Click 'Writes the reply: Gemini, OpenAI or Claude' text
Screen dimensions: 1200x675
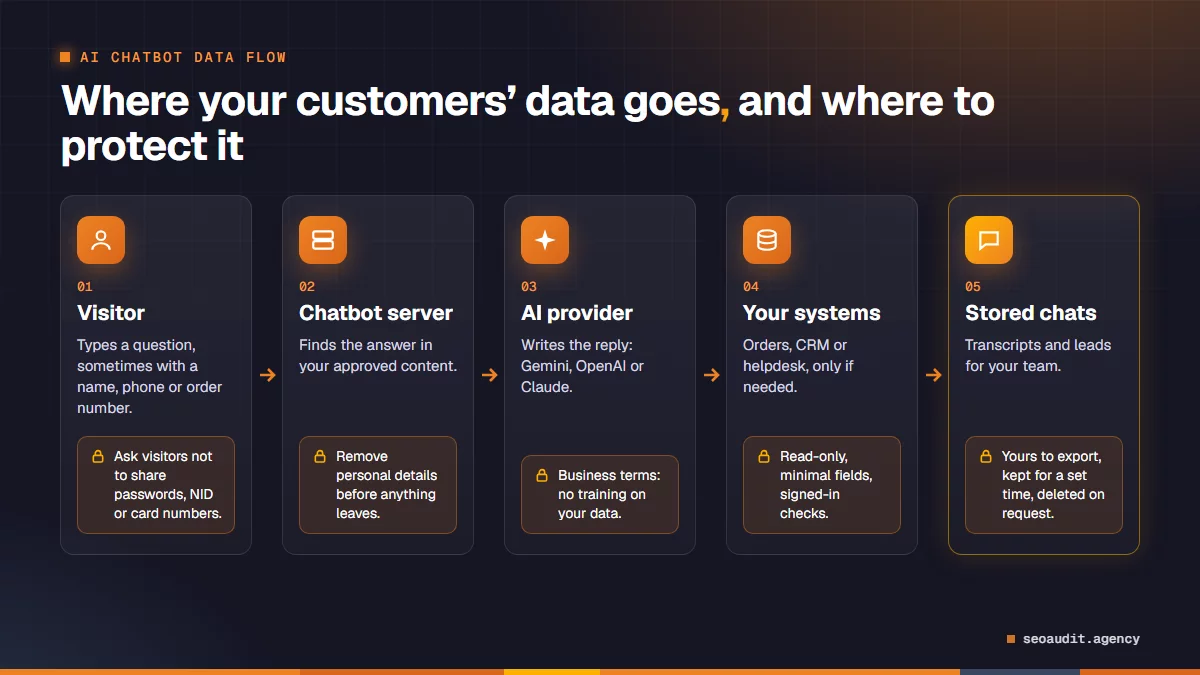tap(583, 366)
